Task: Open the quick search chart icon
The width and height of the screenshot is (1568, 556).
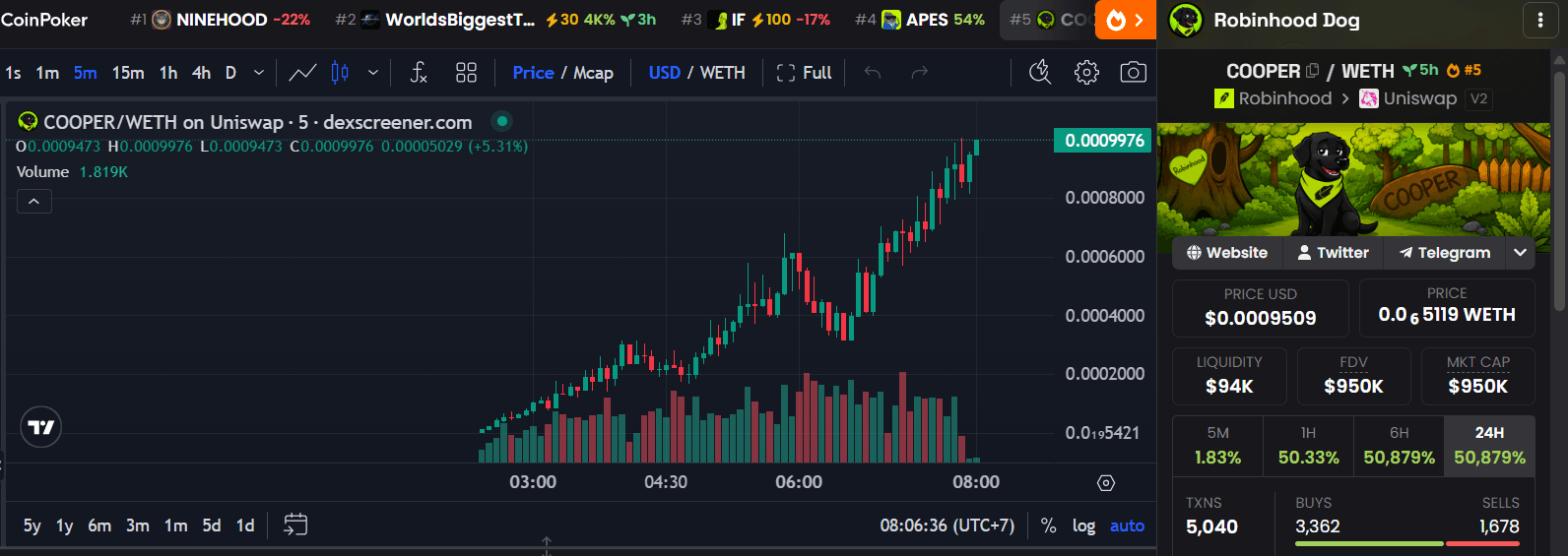Action: 1040,72
